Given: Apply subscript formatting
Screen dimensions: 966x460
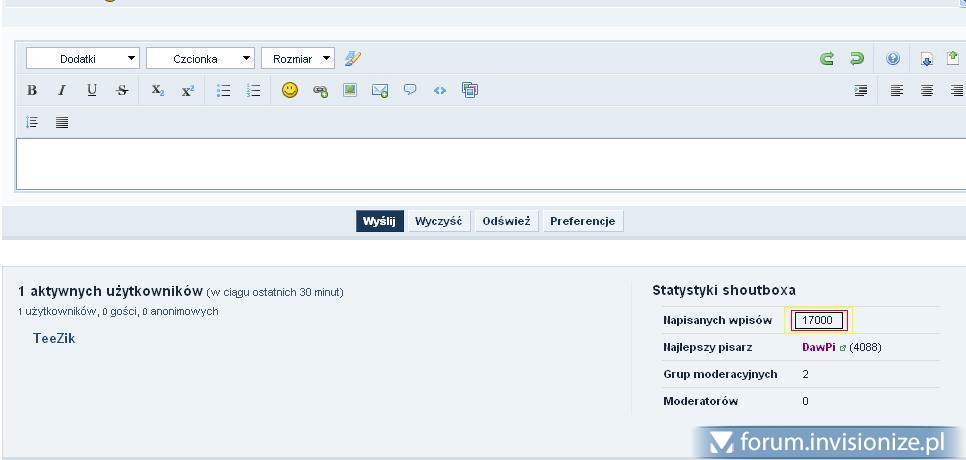Looking at the screenshot, I should (157, 91).
